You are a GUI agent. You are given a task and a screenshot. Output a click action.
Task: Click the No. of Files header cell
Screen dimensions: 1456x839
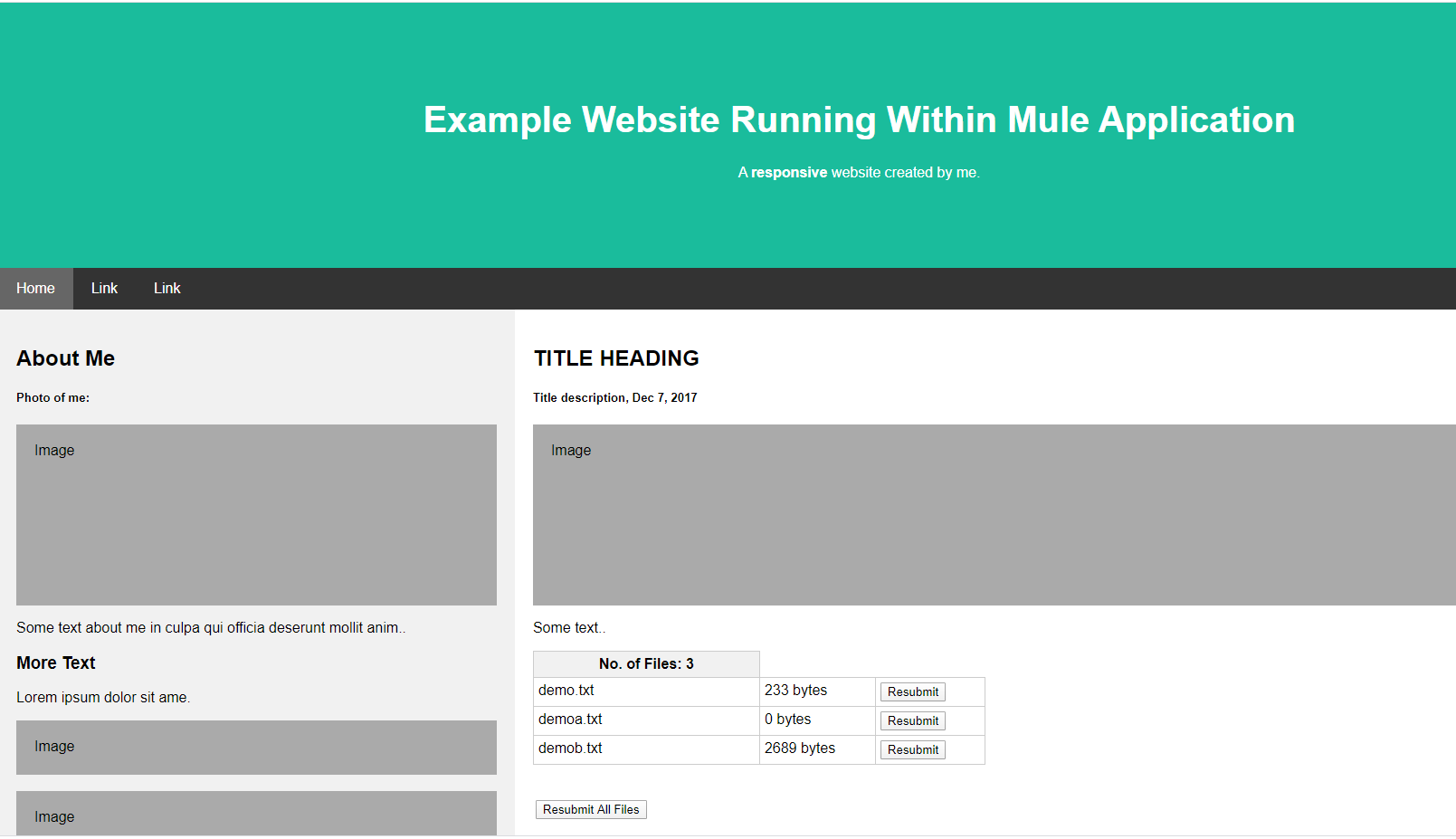646,664
